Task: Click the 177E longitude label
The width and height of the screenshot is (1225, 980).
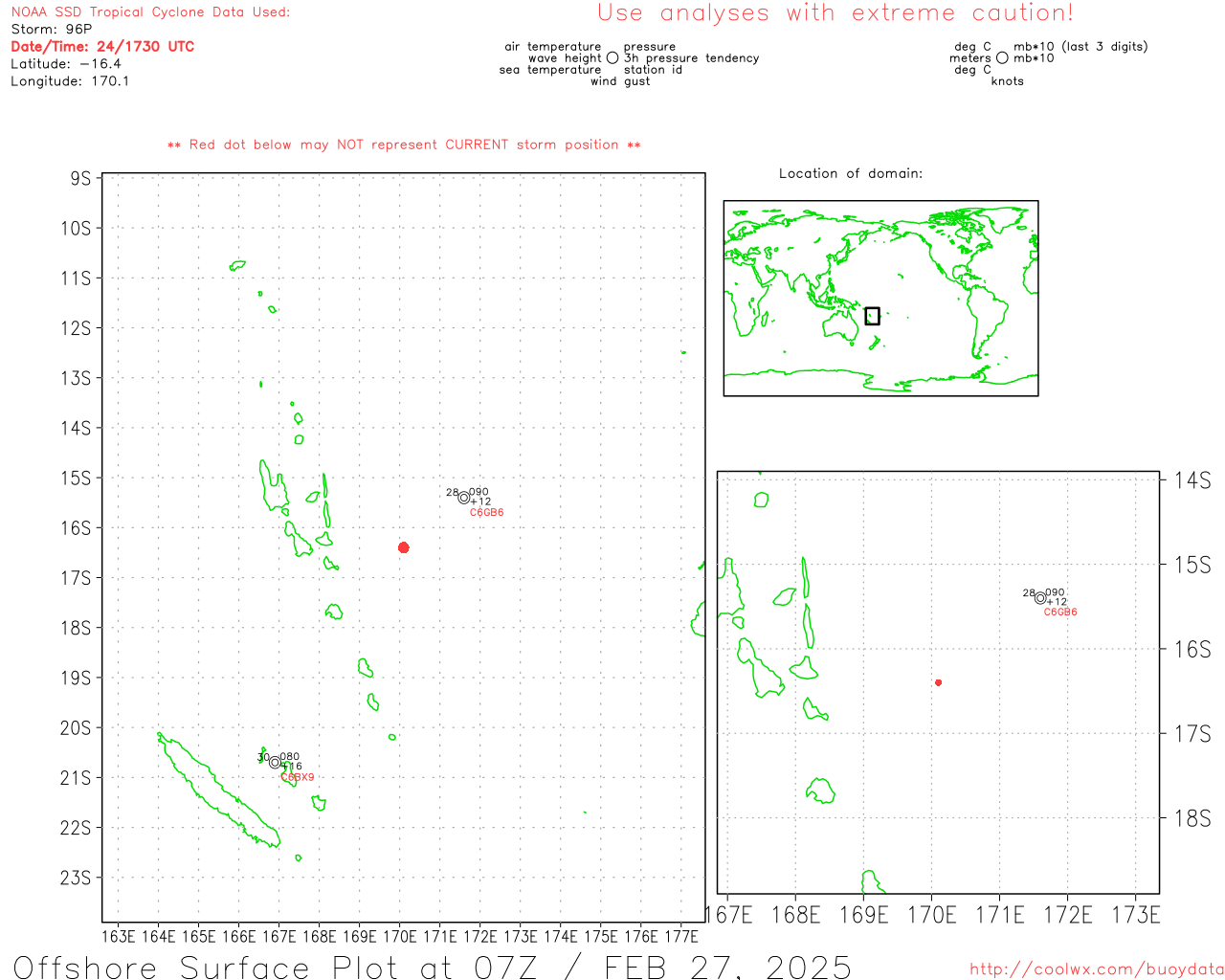Action: (681, 936)
